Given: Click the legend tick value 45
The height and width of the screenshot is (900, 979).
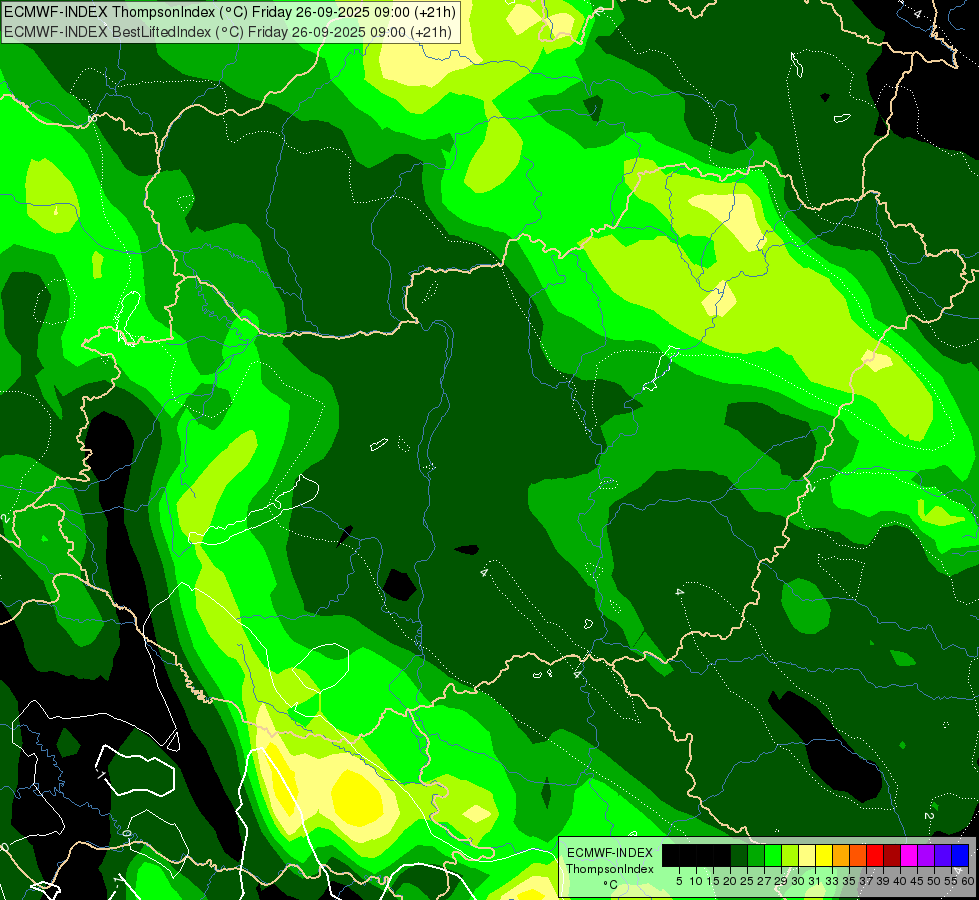Looking at the screenshot, I should [917, 881].
